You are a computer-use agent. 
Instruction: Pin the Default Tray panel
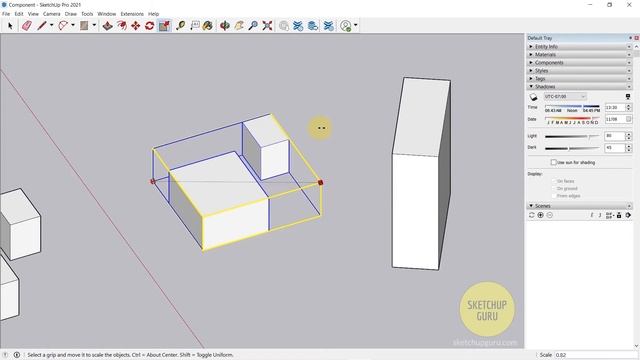click(x=630, y=38)
